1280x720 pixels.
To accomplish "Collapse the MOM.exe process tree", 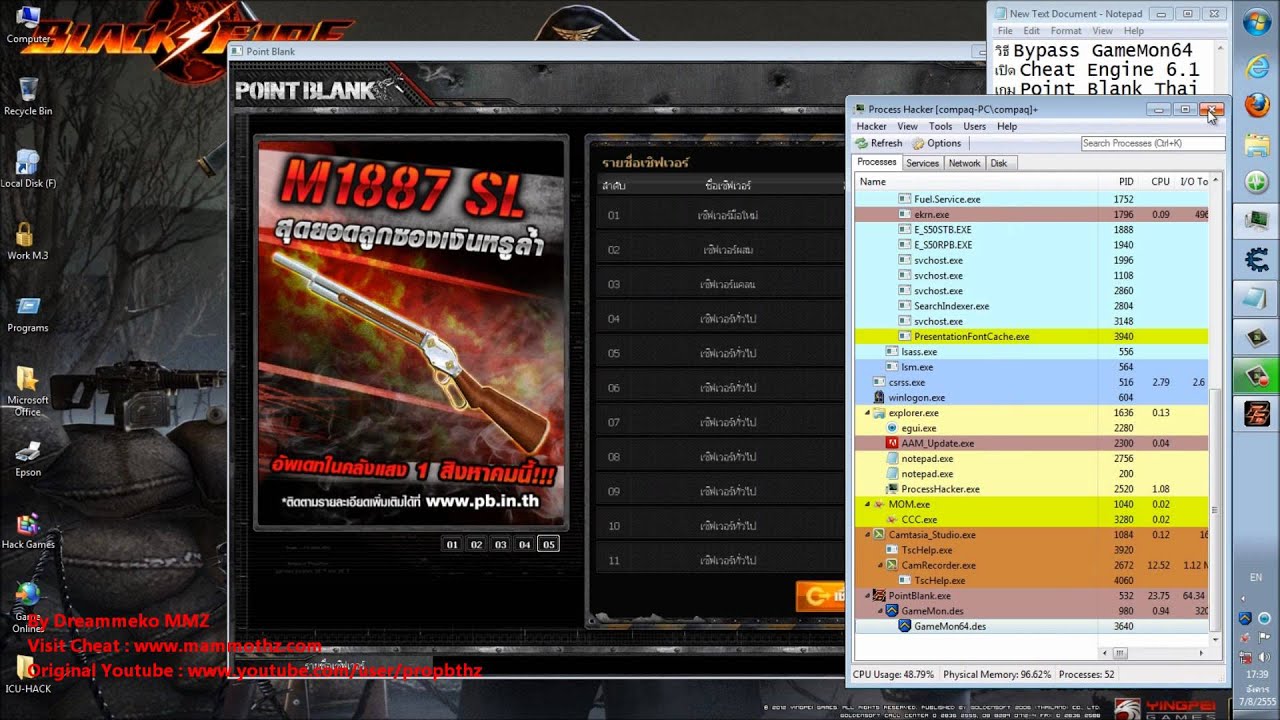I will click(x=868, y=504).
